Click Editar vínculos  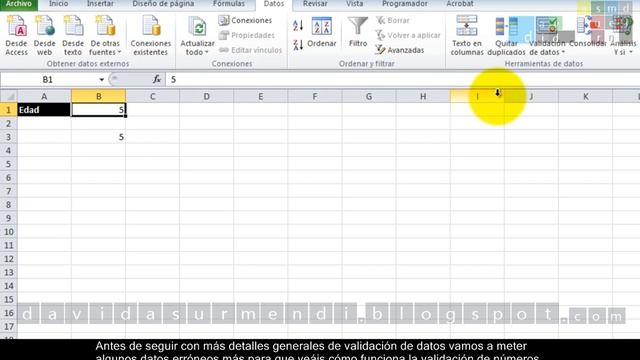pyautogui.click(x=251, y=50)
